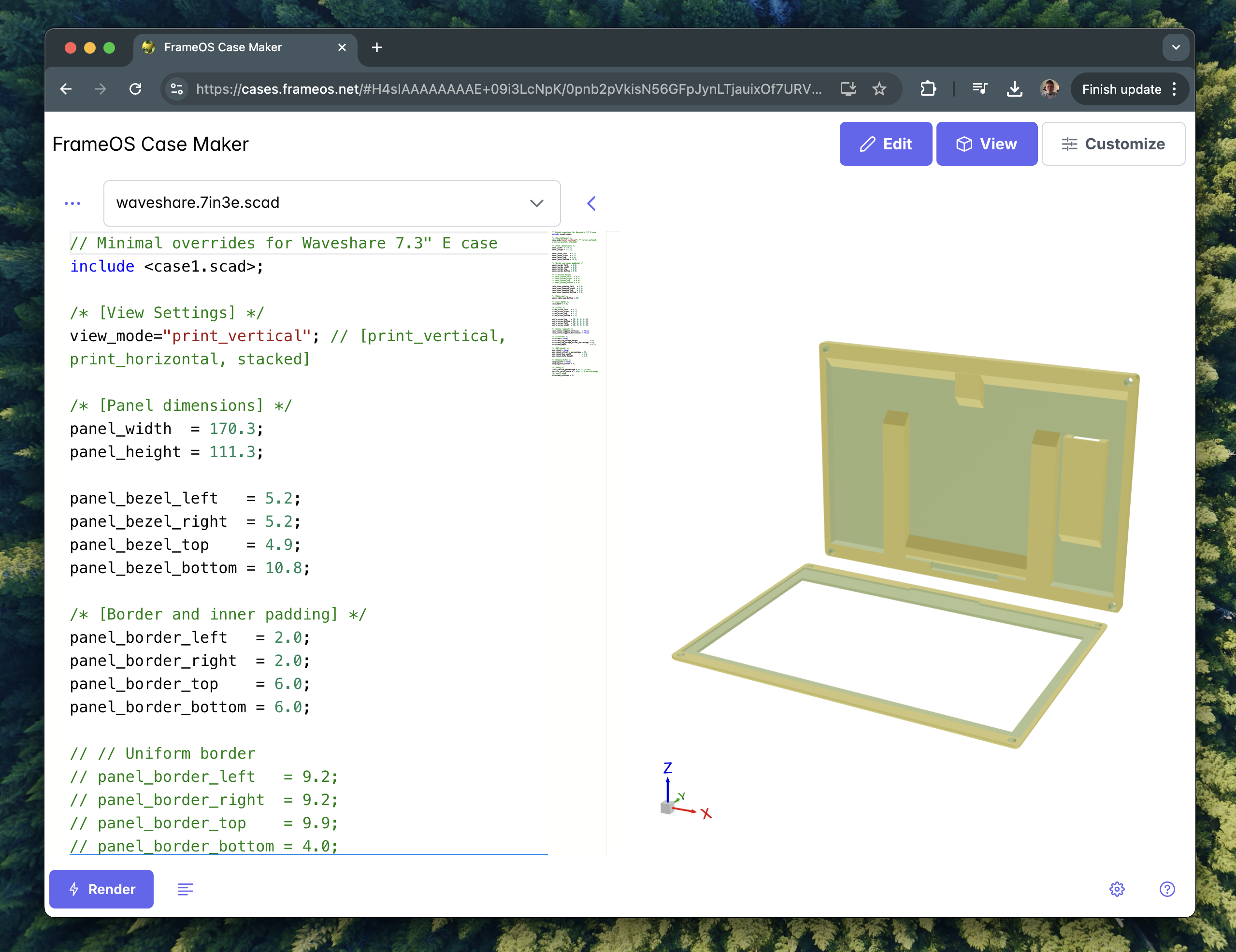Click the URL address bar
This screenshot has height=952, width=1236.
point(508,89)
